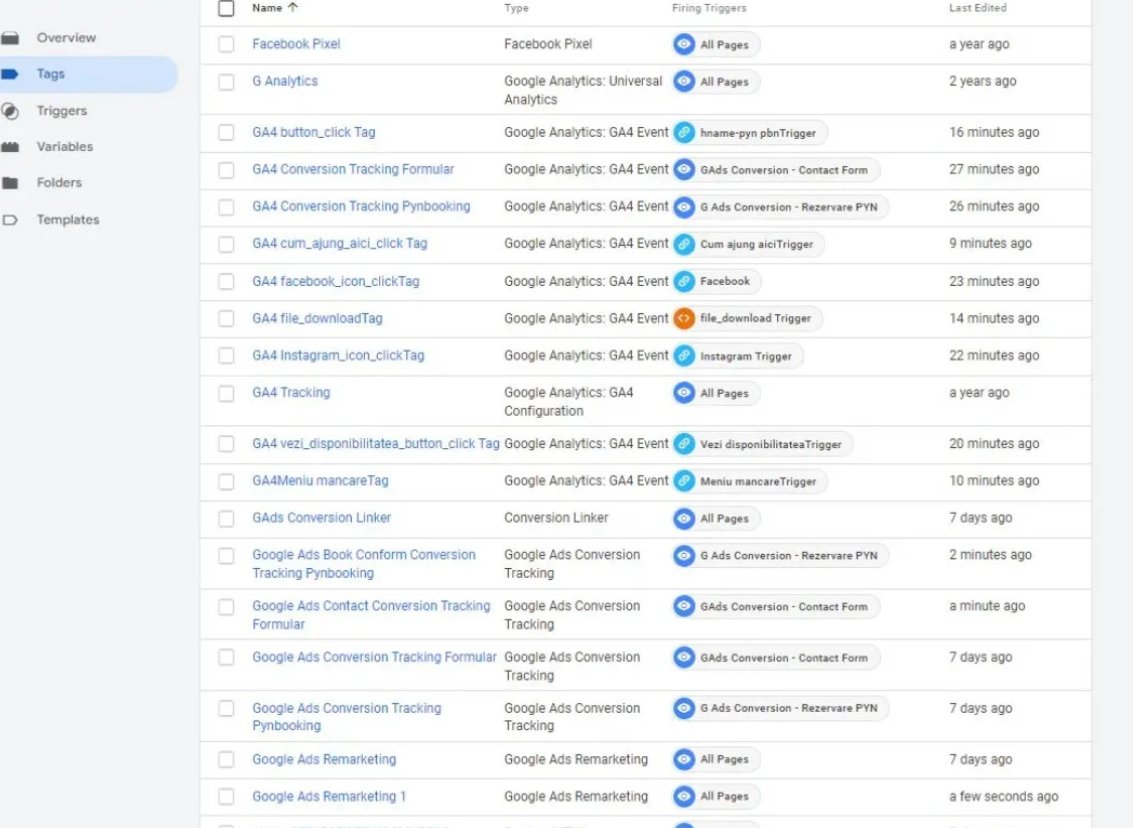This screenshot has width=1133, height=828.
Task: Check the Facebook Pixel tag checkbox
Action: pyautogui.click(x=226, y=44)
